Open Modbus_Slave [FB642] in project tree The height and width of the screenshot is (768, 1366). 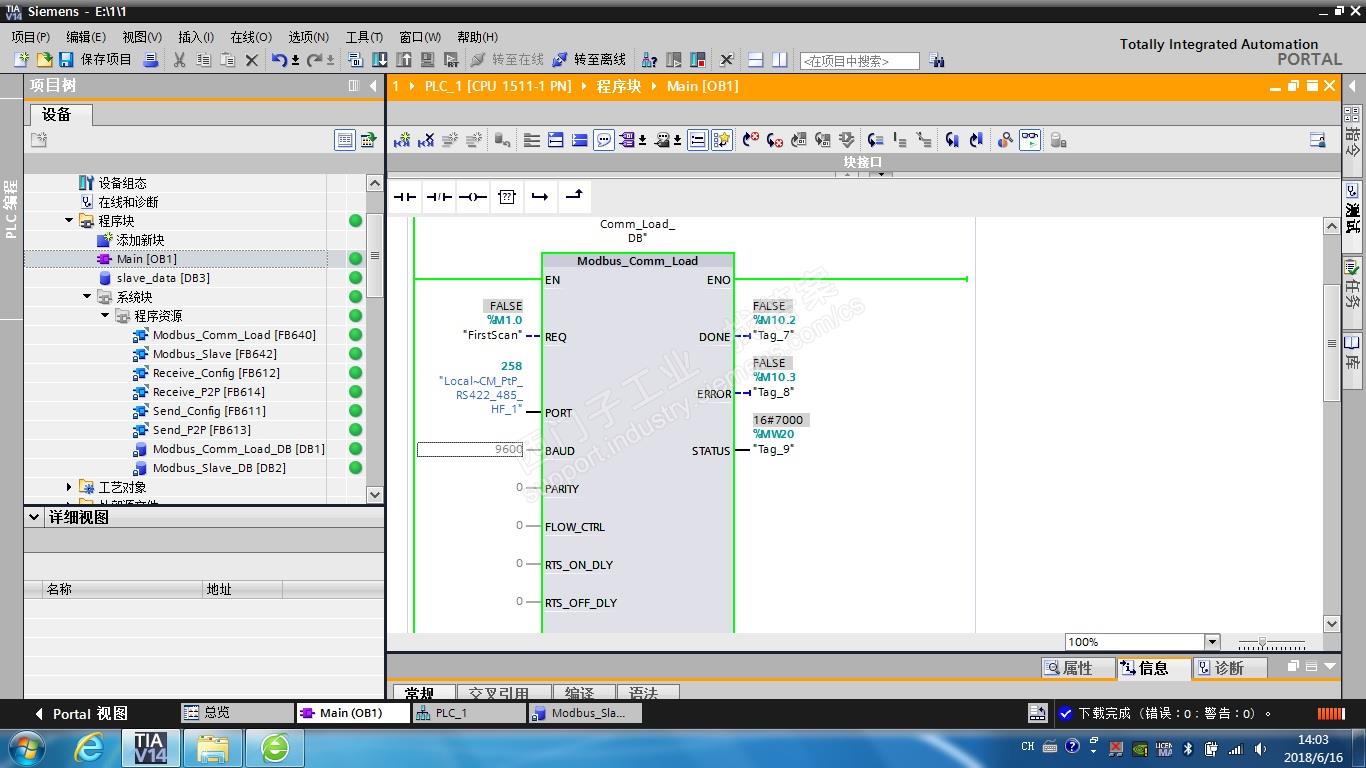(214, 354)
